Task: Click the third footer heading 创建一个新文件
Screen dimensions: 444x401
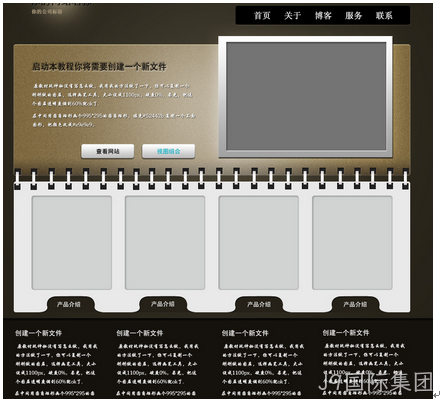Action: point(245,333)
